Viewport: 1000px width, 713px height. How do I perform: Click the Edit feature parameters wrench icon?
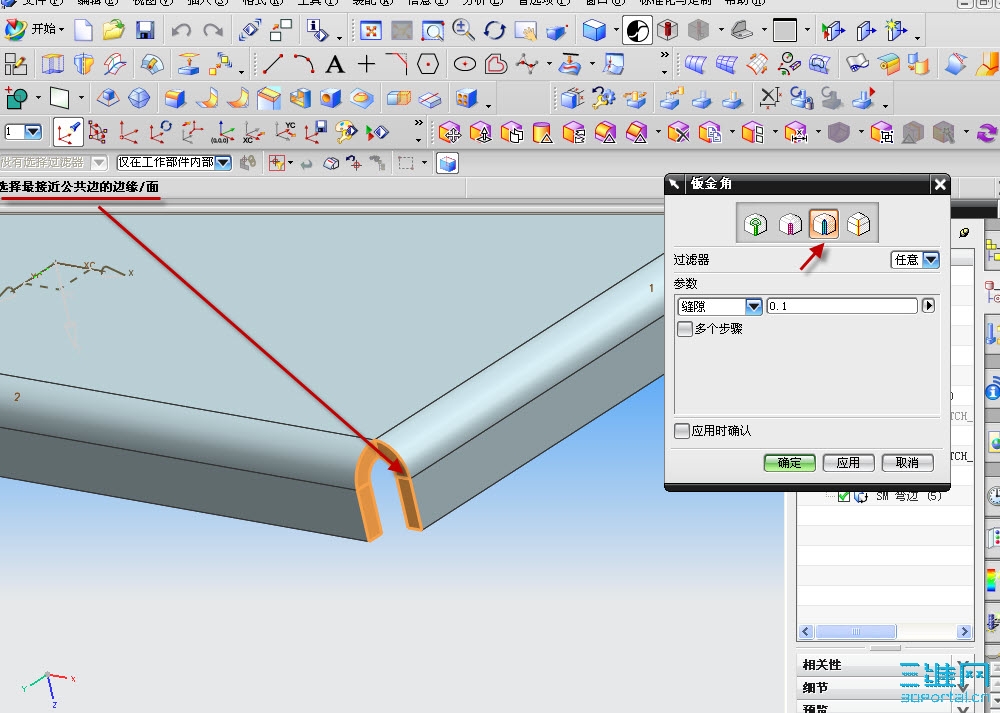pos(603,98)
